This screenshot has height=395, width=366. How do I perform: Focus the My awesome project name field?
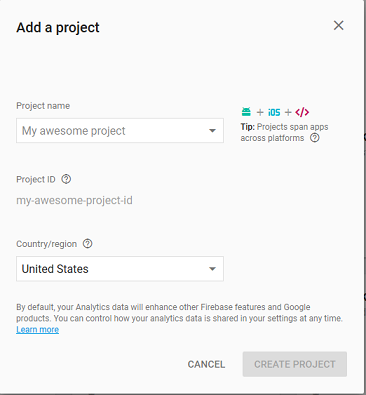coord(120,131)
